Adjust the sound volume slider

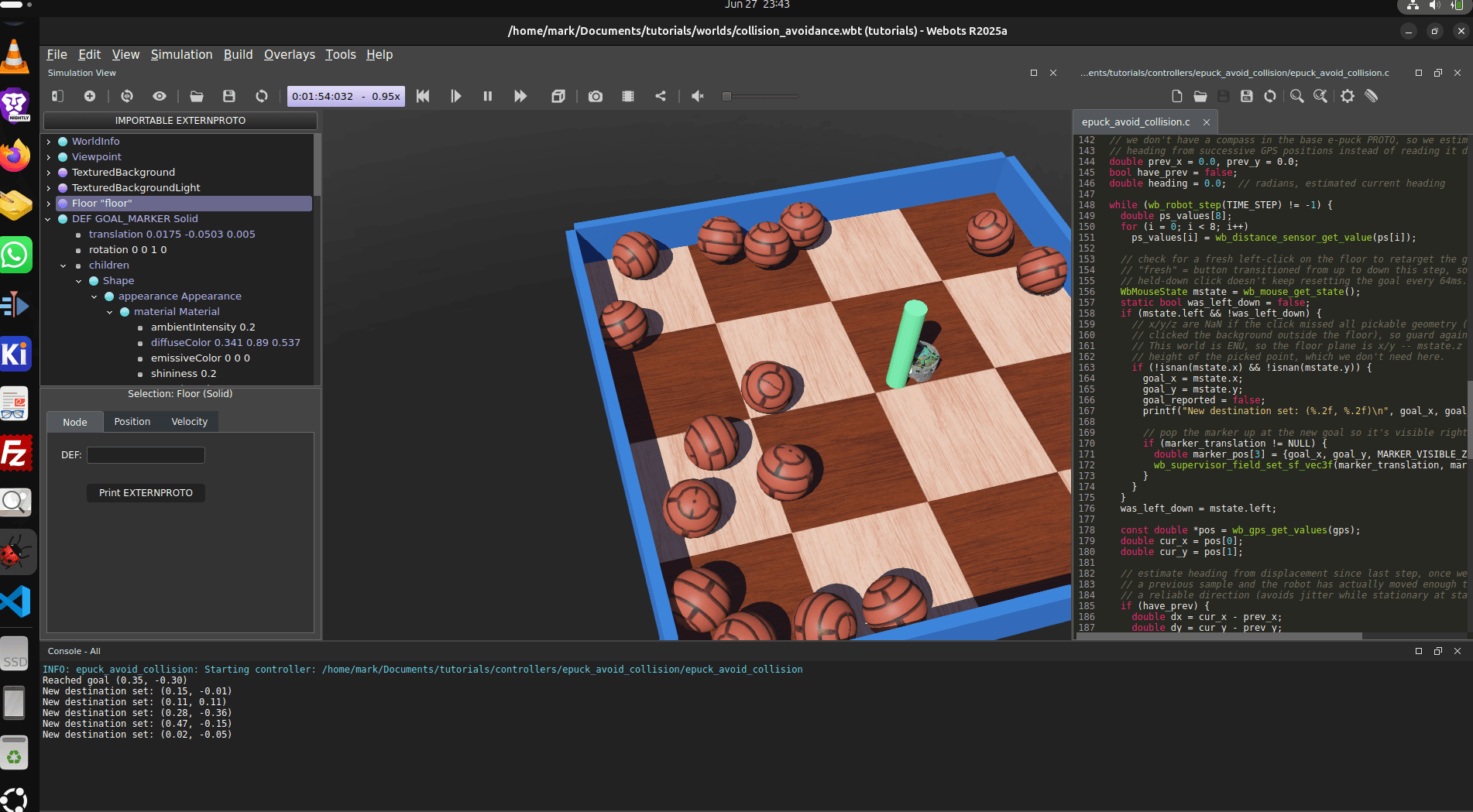760,96
